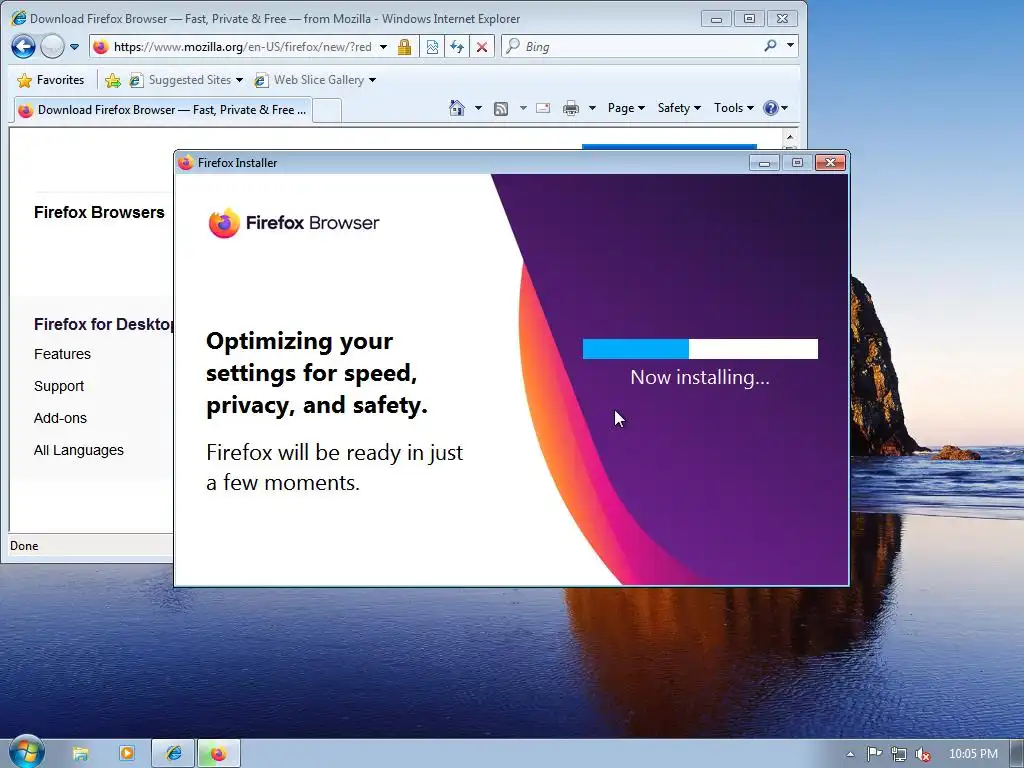This screenshot has height=768, width=1024.
Task: Expand the Web Slice Gallery dropdown arrow
Action: 372,80
